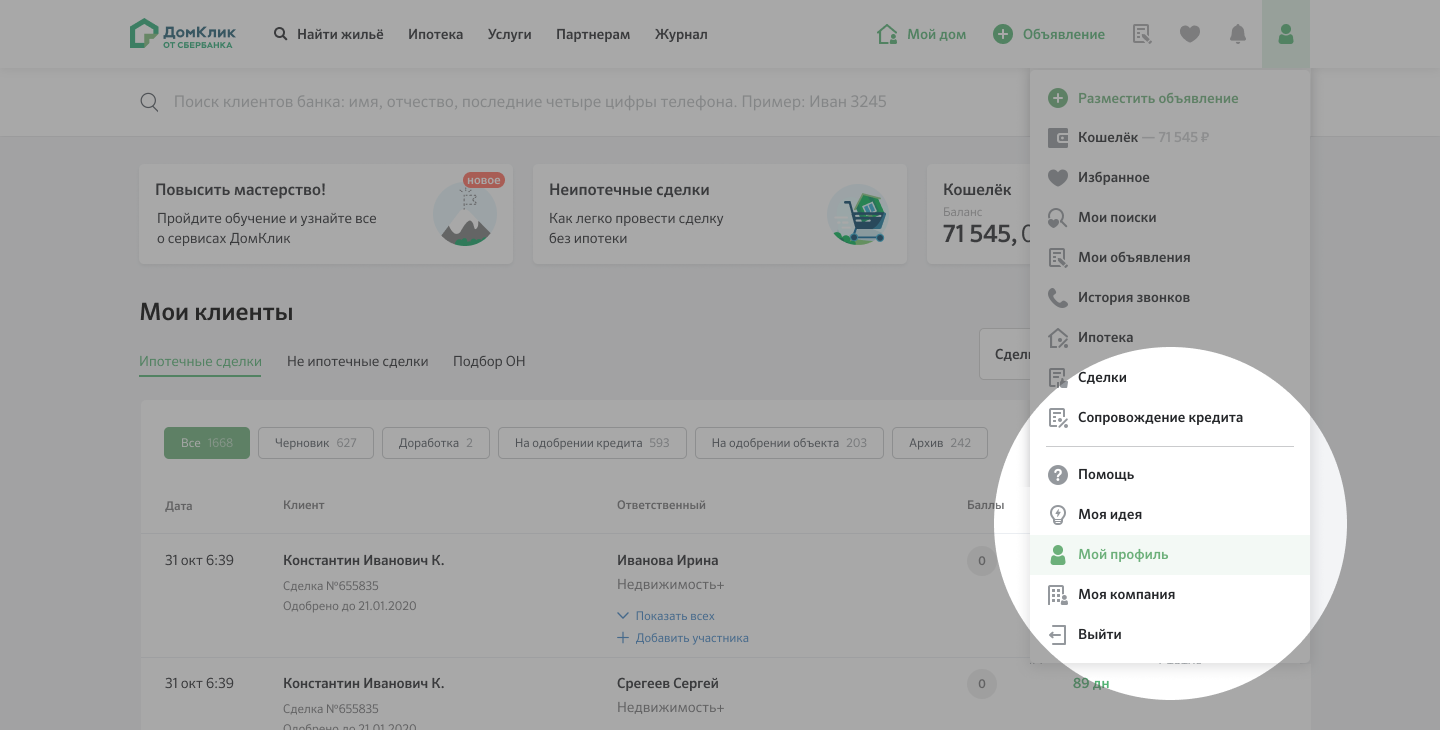The image size is (1440, 730).
Task: Click the green plus Объявление icon
Action: click(1003, 34)
